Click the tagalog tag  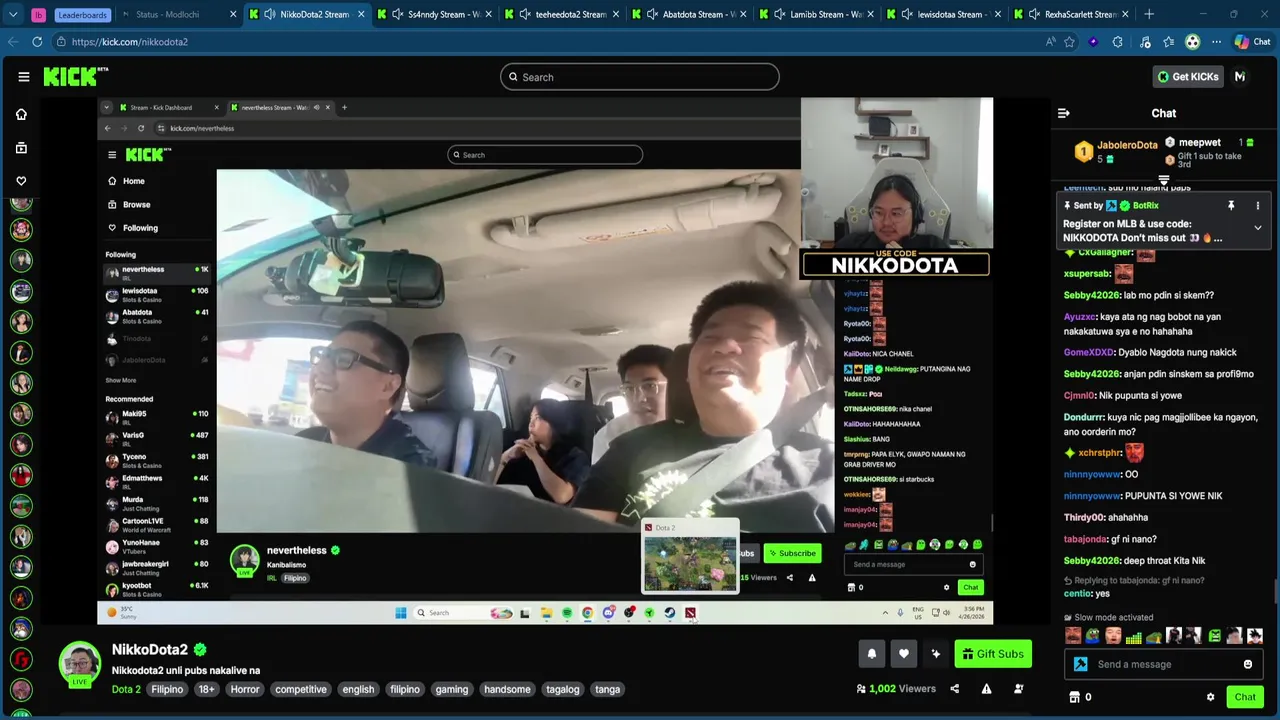pyautogui.click(x=563, y=689)
